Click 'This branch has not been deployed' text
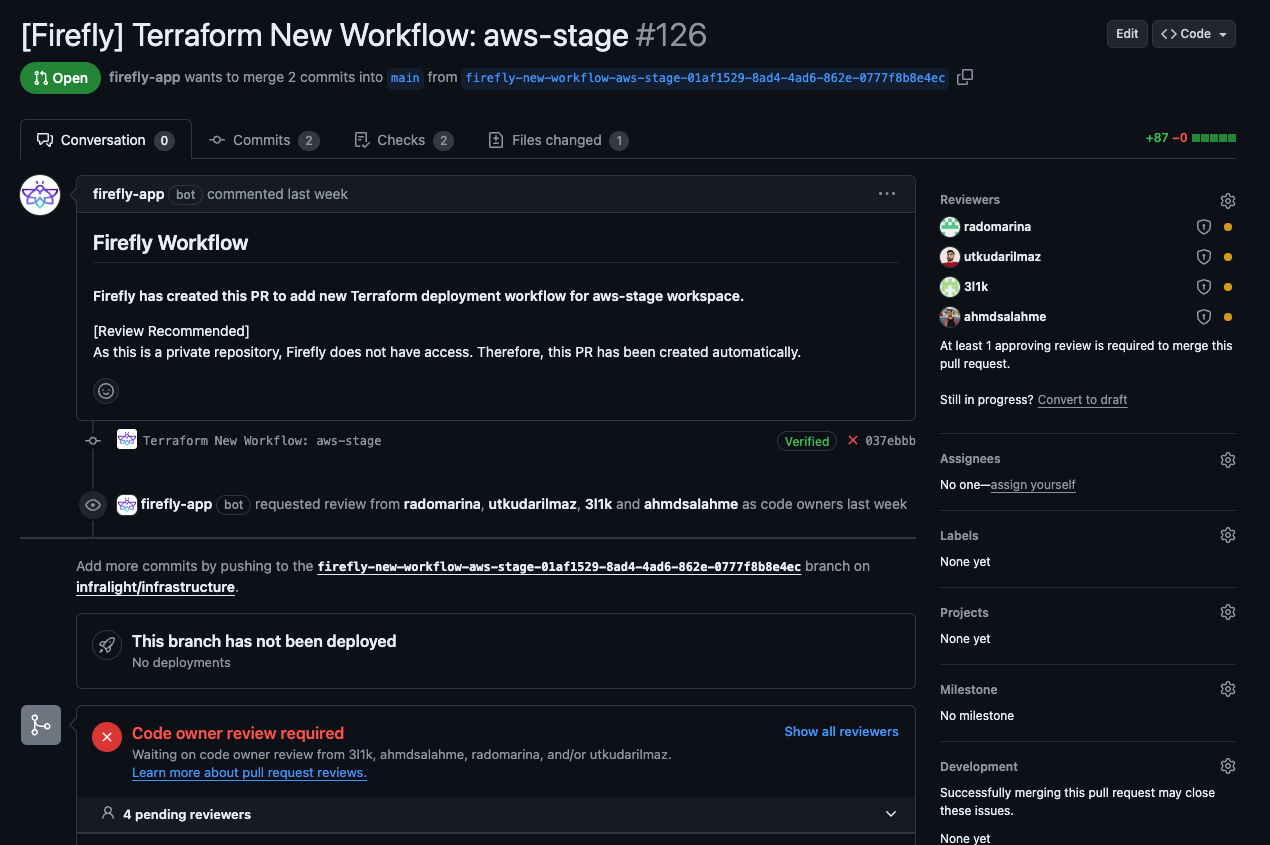The width and height of the screenshot is (1270, 845). pos(264,641)
